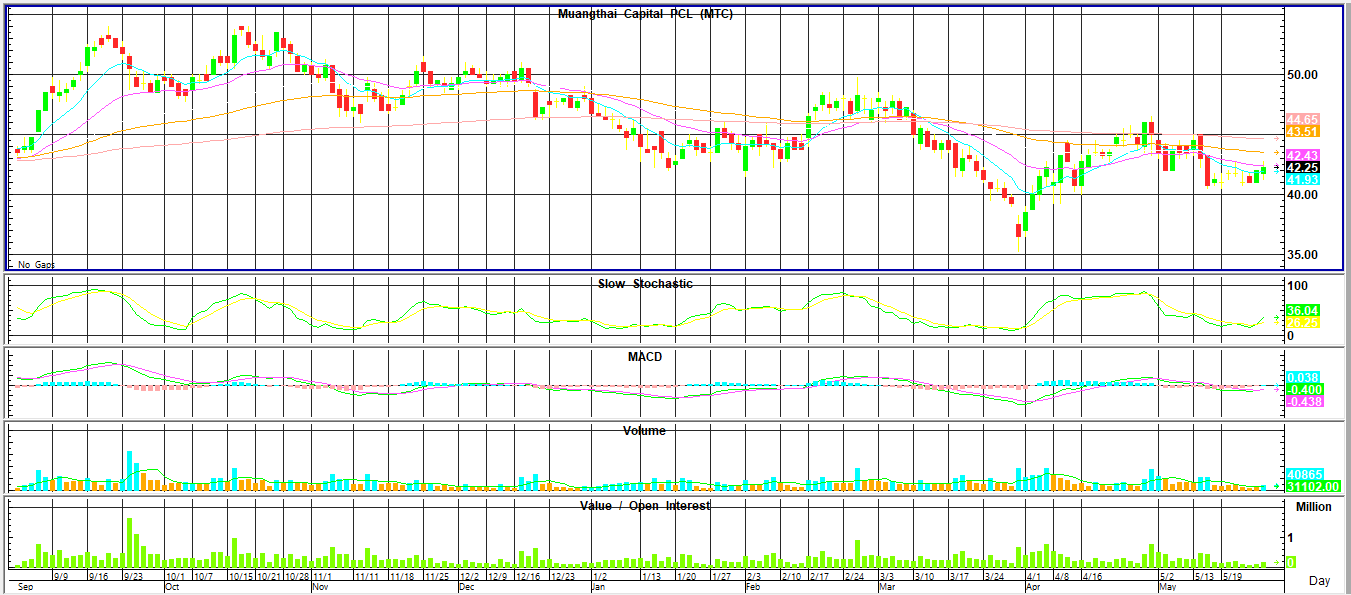Click the 11/11 date label

click(367, 577)
